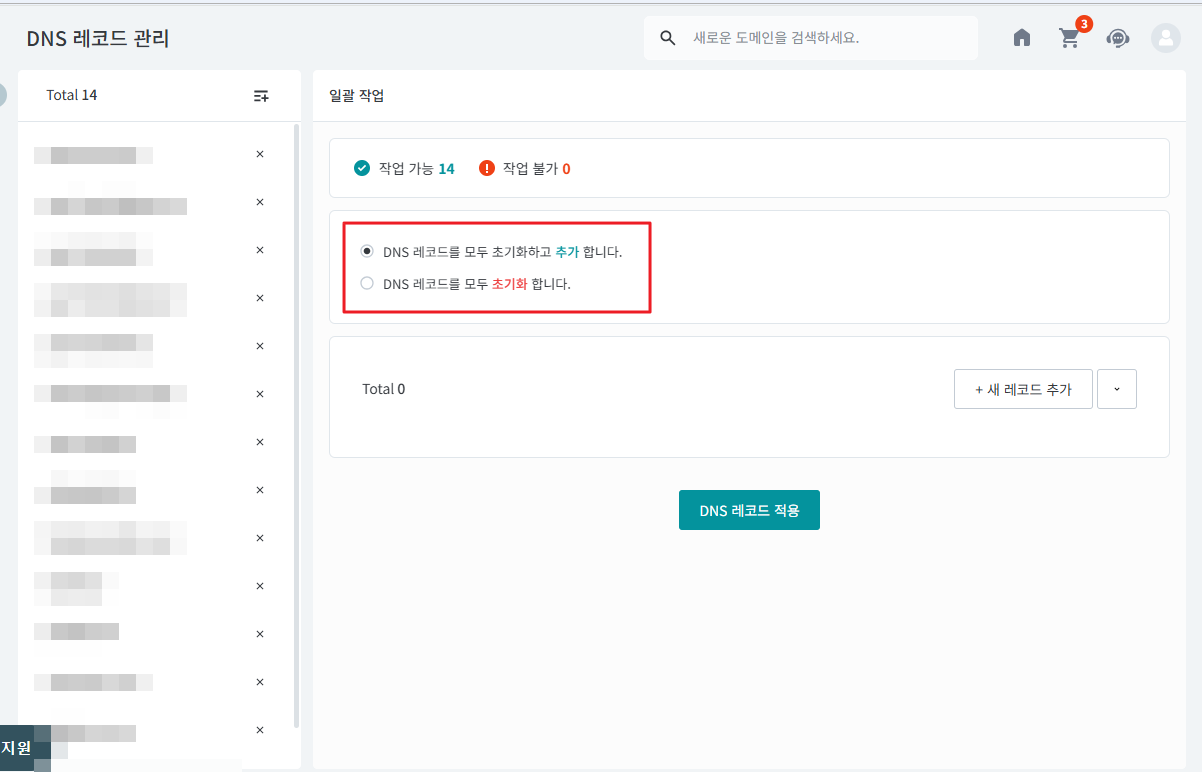Select the second domain in the list

[110, 206]
